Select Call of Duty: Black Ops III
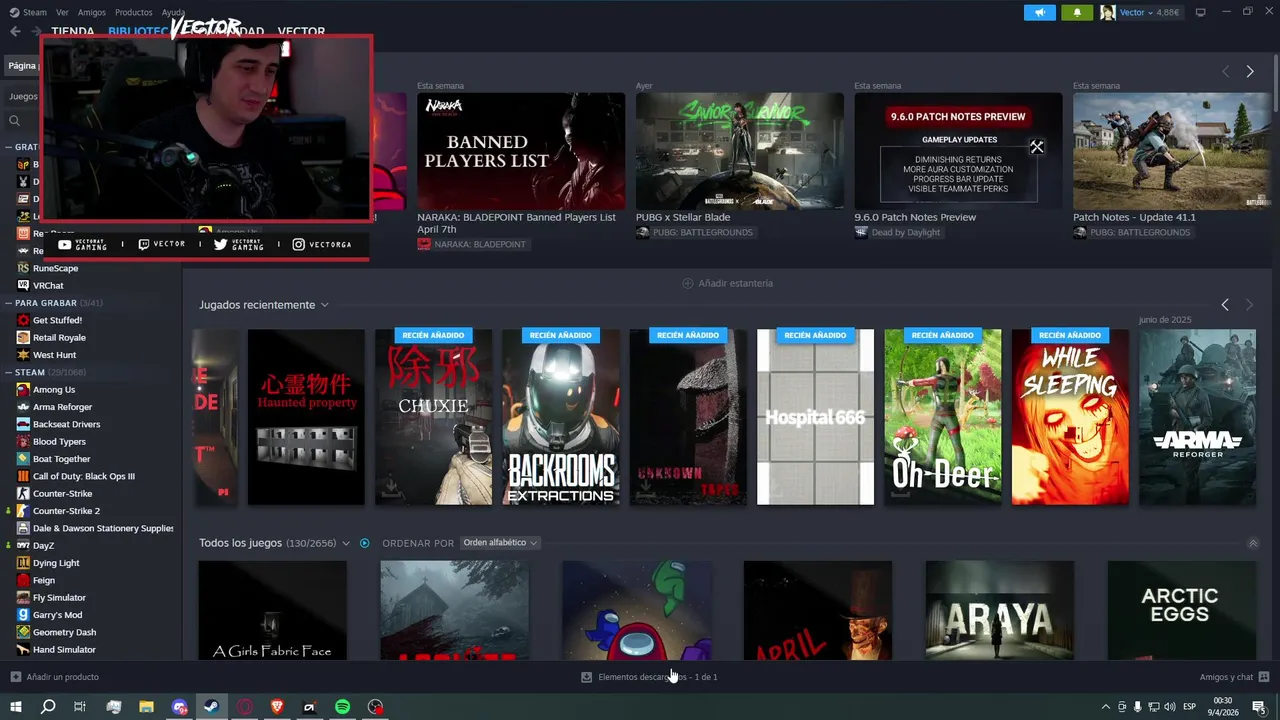Screen dimensions: 1280x720 coord(83,476)
